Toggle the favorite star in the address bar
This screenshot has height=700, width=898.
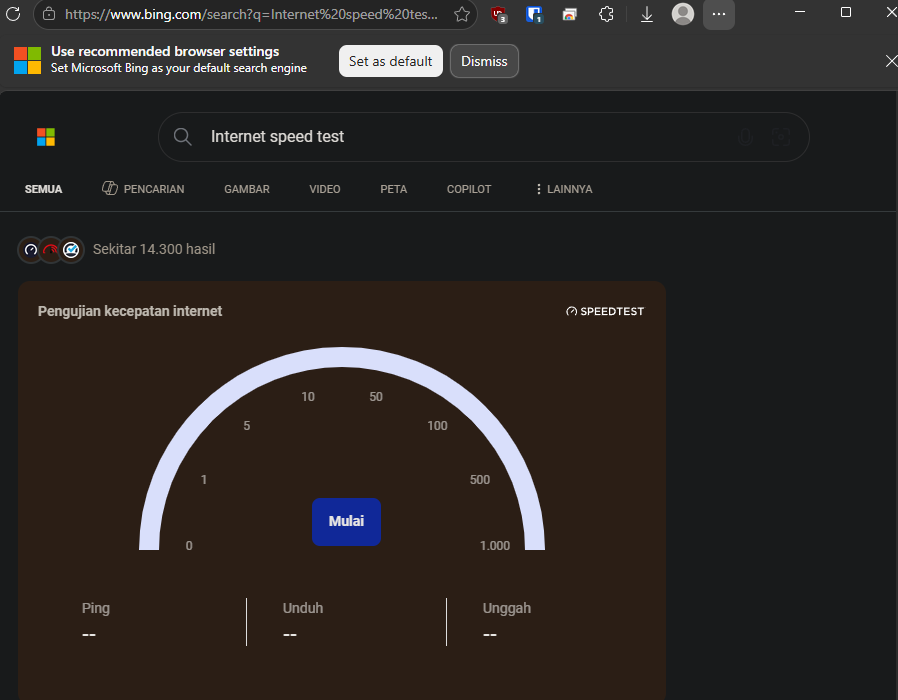pyautogui.click(x=461, y=14)
